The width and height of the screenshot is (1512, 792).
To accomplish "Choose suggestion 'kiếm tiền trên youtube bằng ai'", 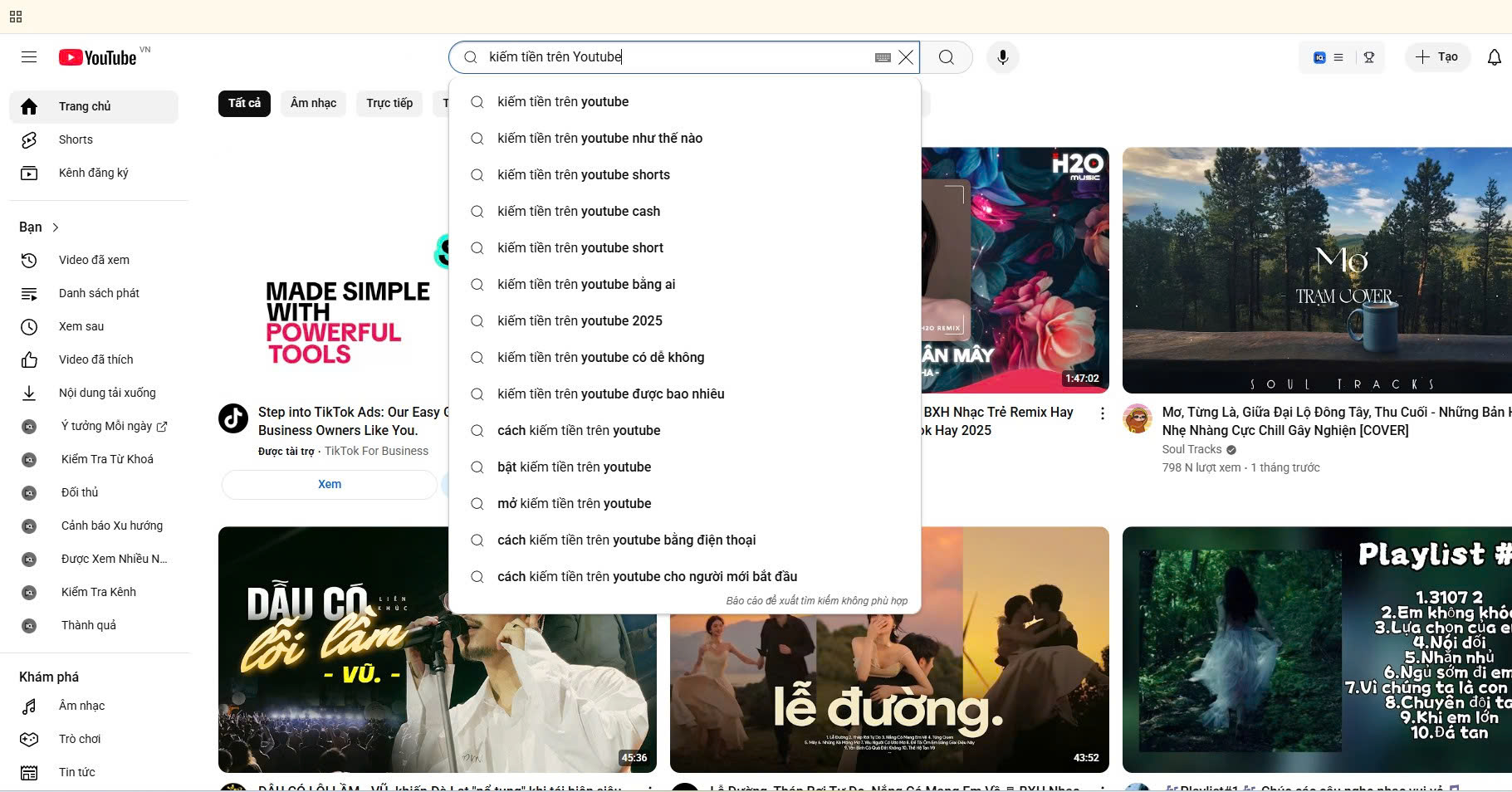I will [685, 284].
